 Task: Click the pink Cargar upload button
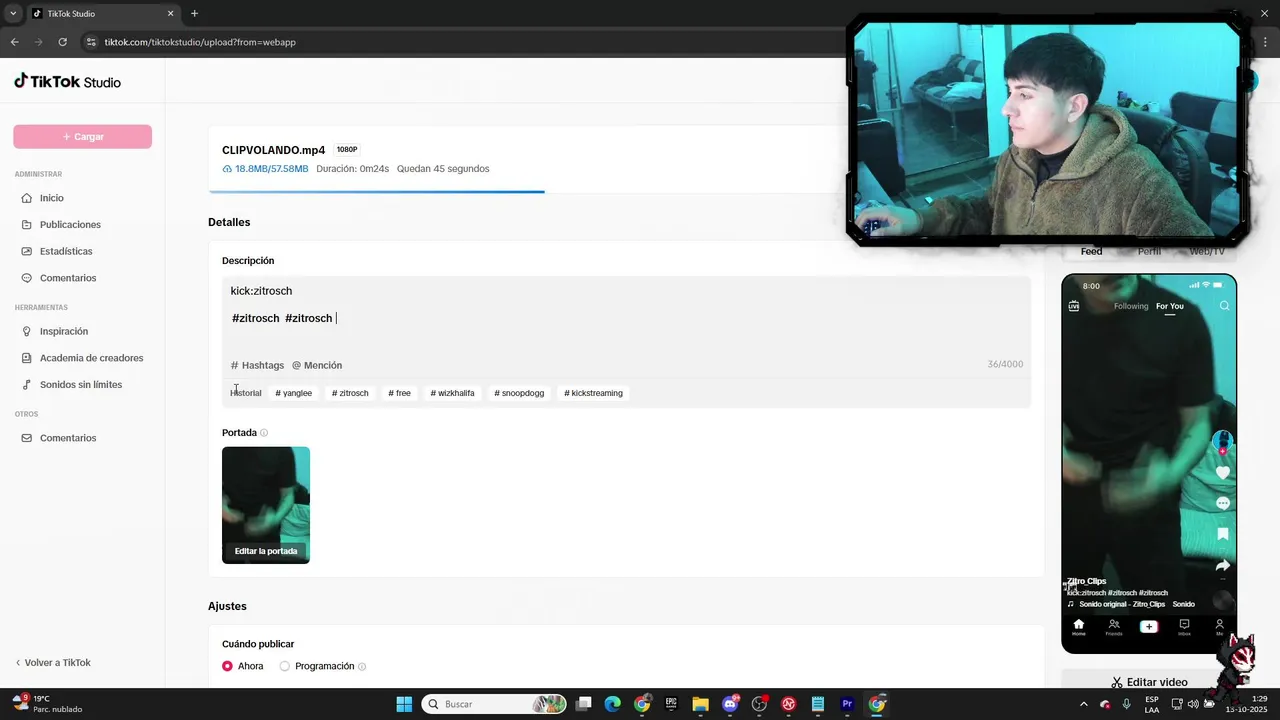tap(82, 137)
